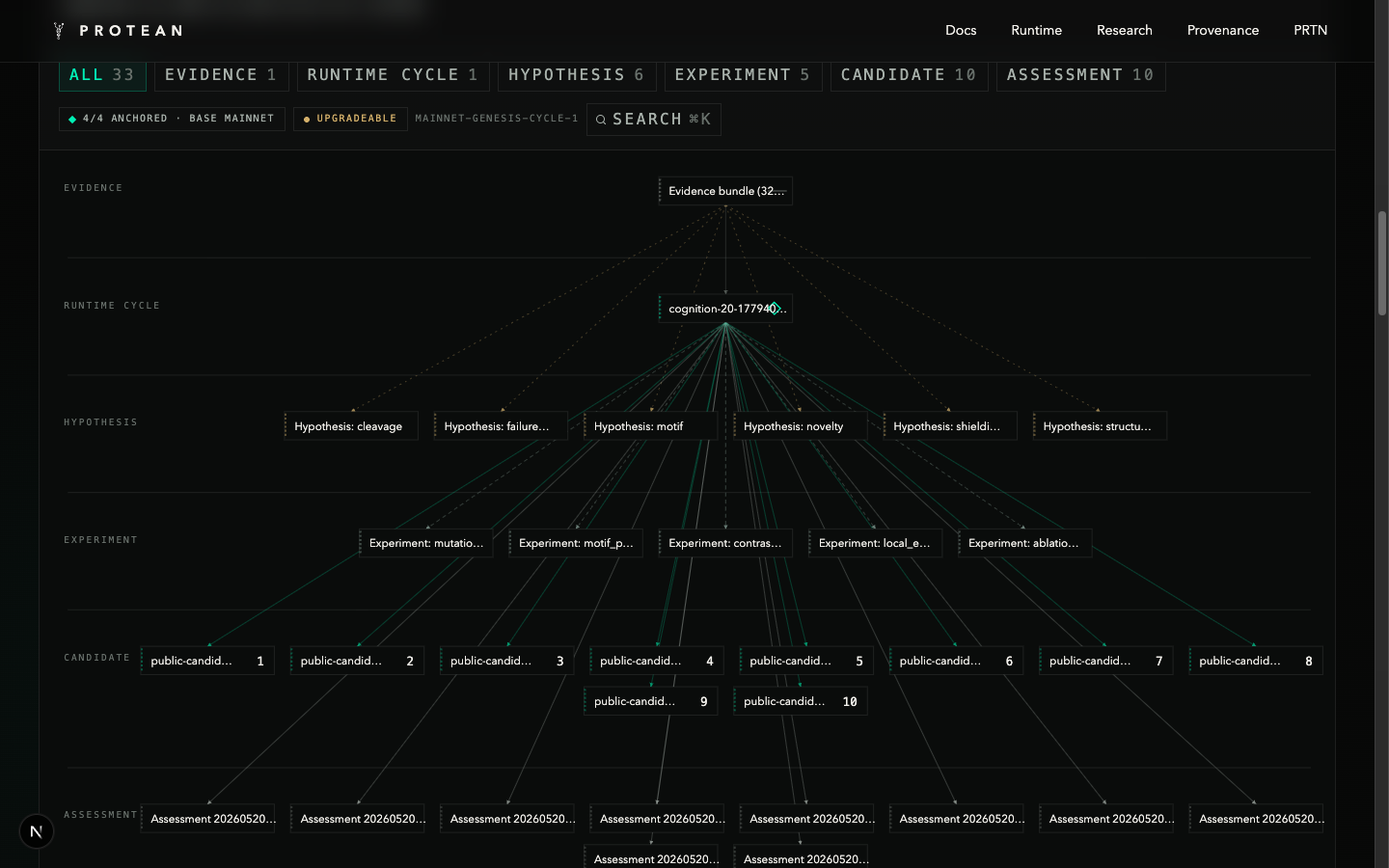Open the SEARCH ⌘K field
The image size is (1389, 868).
(x=654, y=120)
